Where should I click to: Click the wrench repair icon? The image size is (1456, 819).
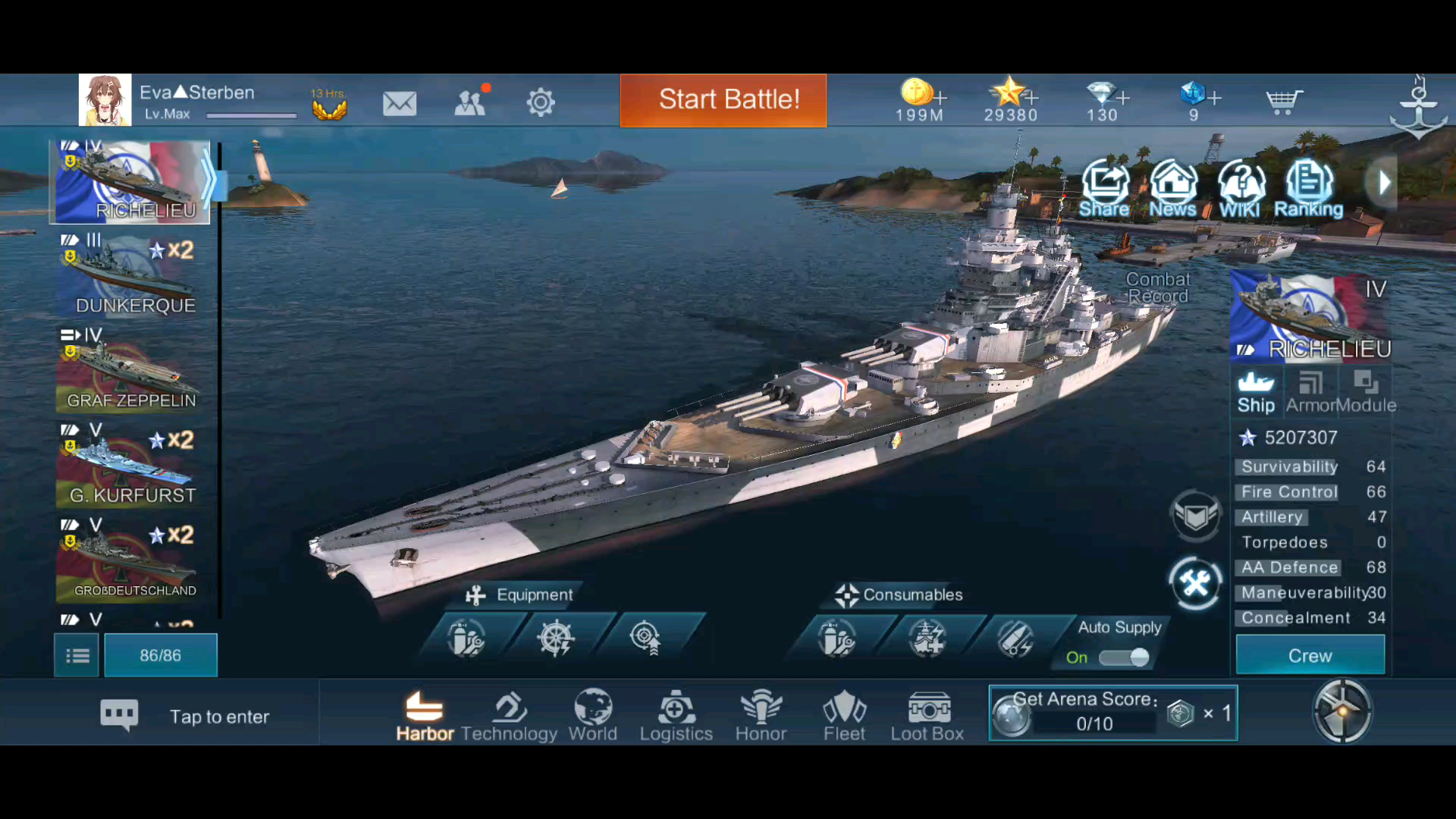[1195, 583]
